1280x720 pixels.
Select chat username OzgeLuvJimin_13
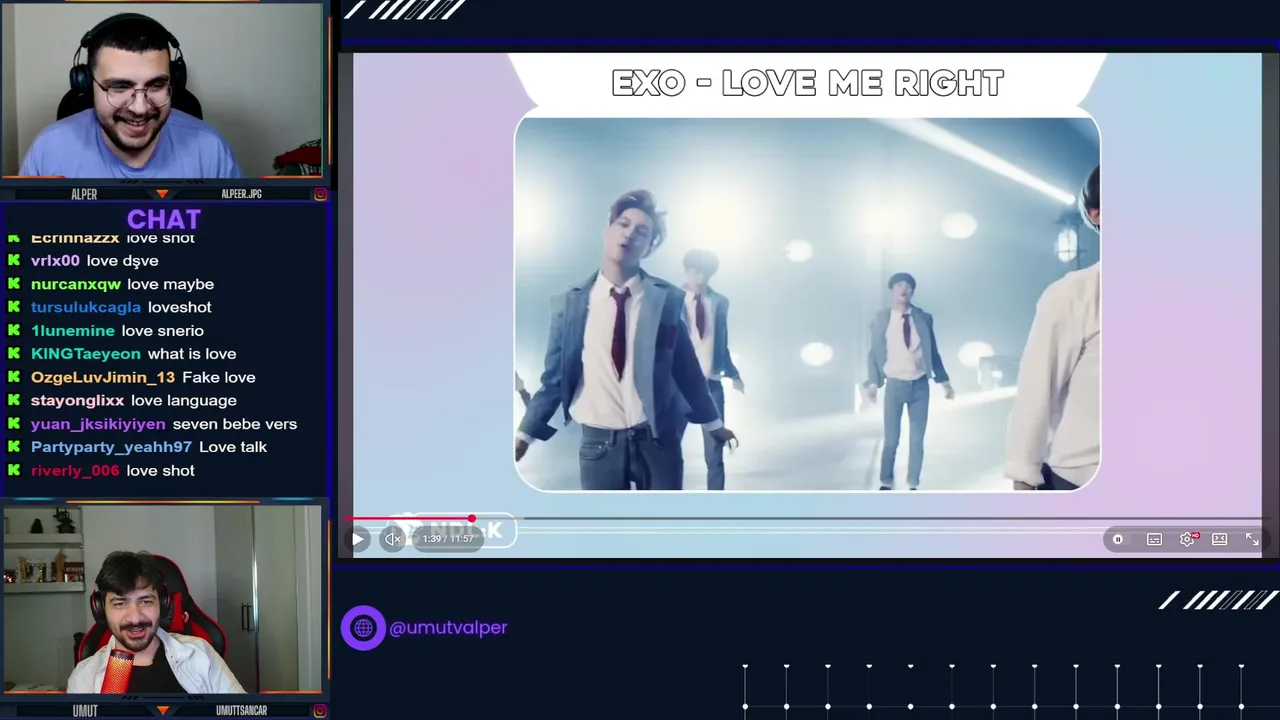pos(103,377)
